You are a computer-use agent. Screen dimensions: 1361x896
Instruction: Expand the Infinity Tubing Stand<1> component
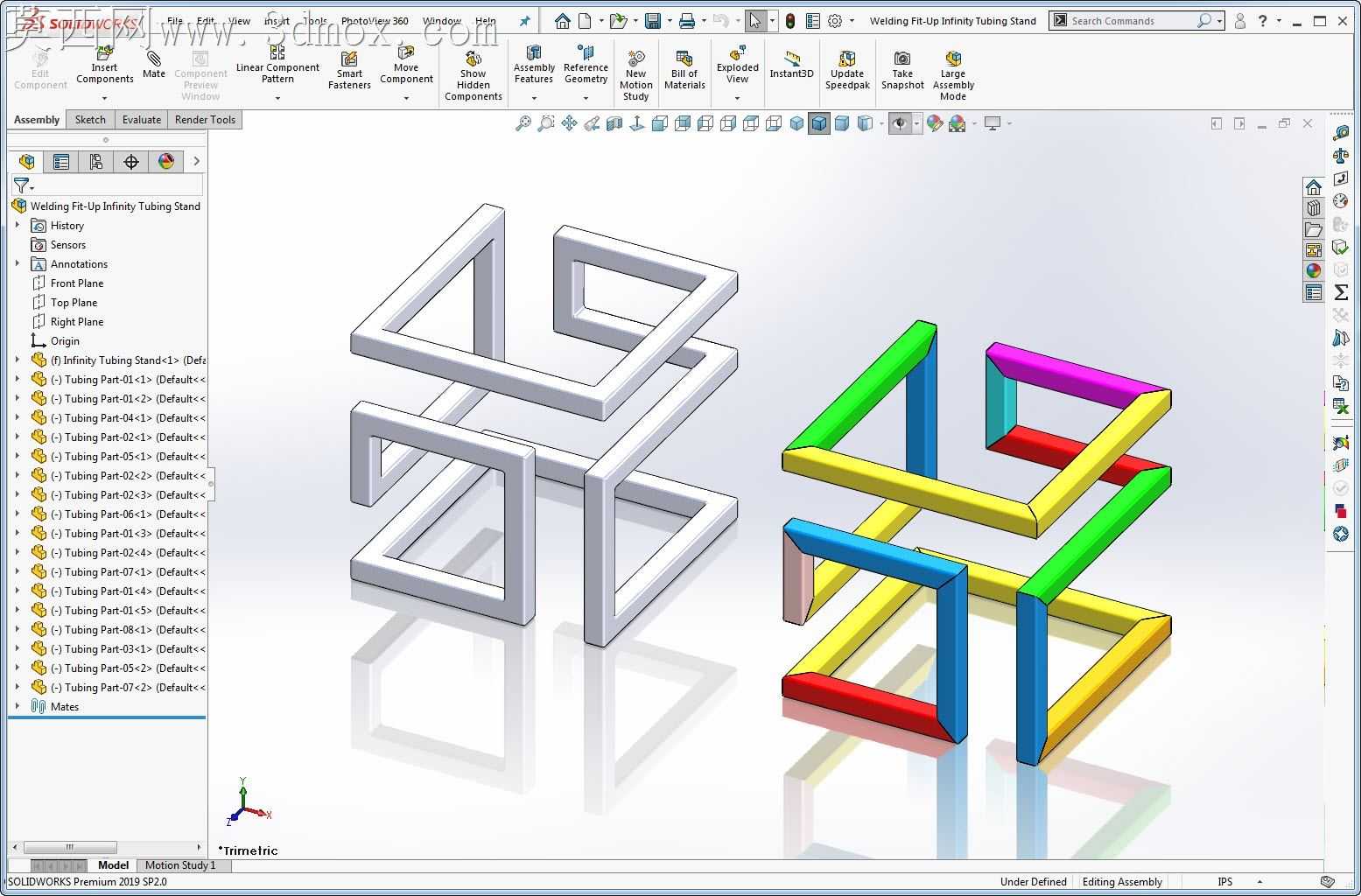click(18, 360)
